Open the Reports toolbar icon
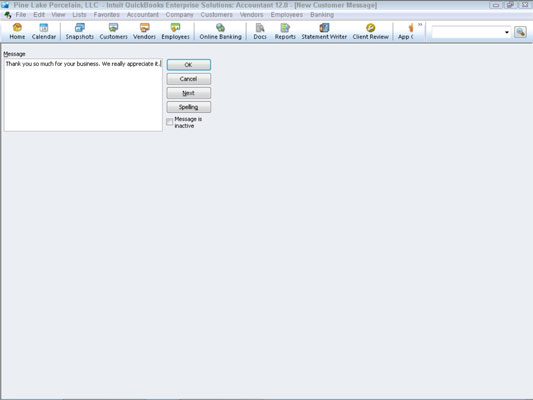 pos(285,32)
